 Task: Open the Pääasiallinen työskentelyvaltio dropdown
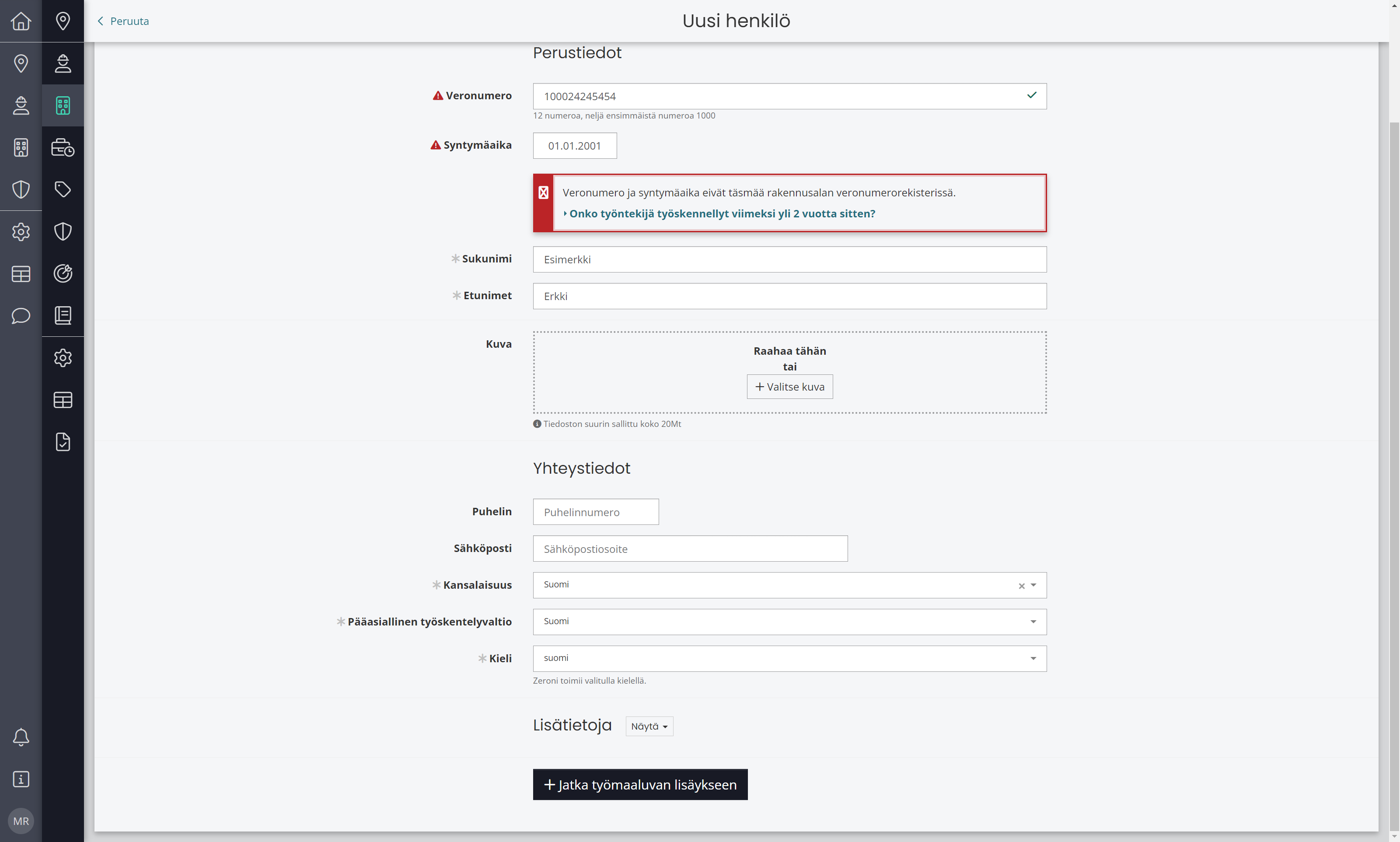pyautogui.click(x=789, y=622)
